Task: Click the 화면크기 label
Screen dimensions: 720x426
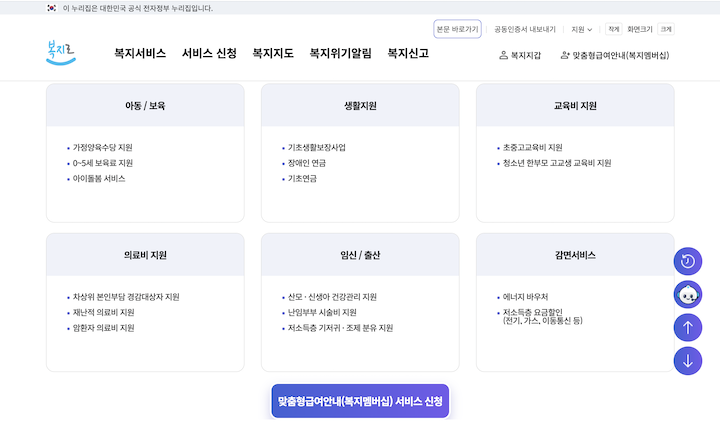Action: [x=640, y=29]
